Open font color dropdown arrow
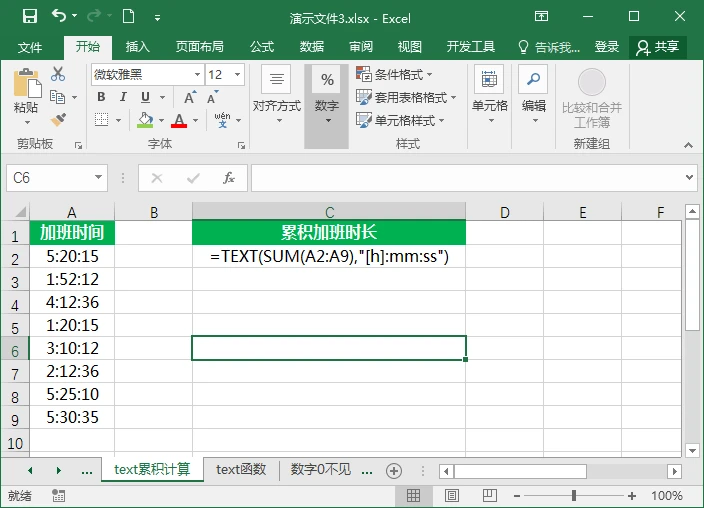 195,120
